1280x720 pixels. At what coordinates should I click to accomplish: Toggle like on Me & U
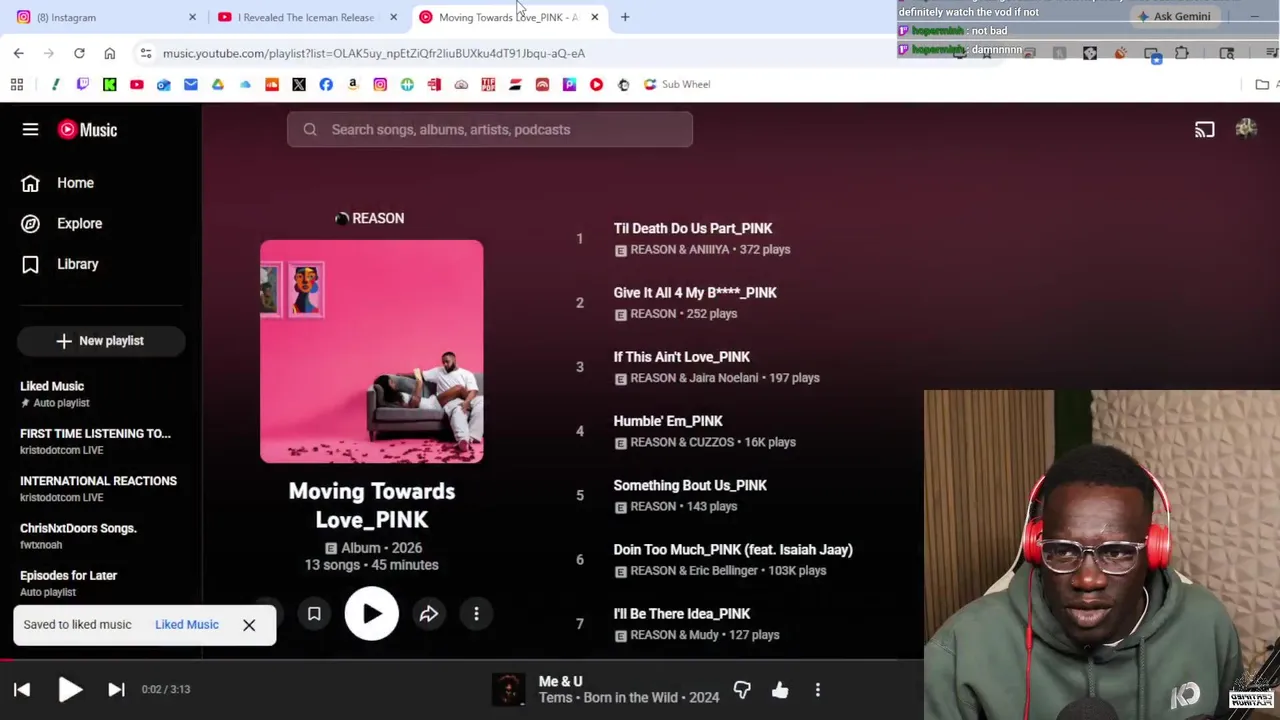pos(780,690)
